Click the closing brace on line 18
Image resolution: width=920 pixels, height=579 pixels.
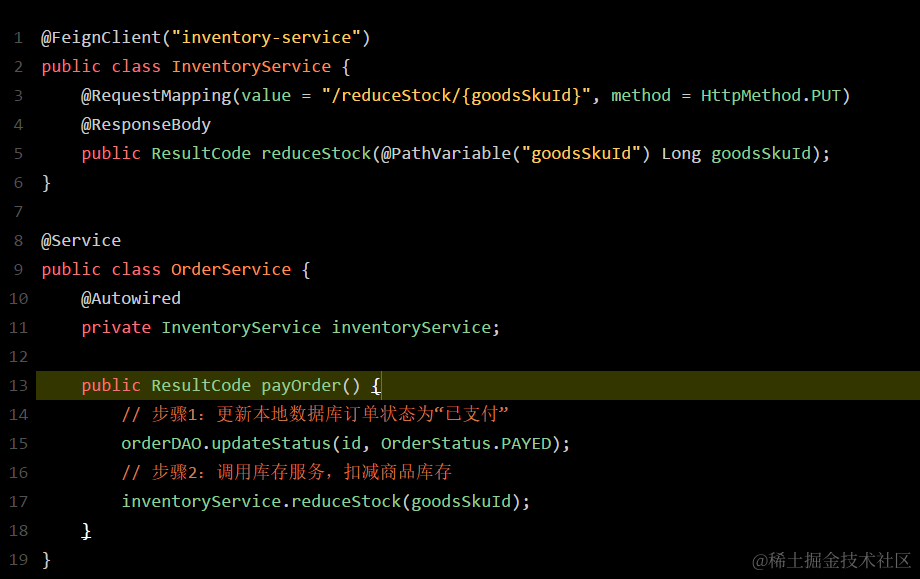(x=86, y=531)
